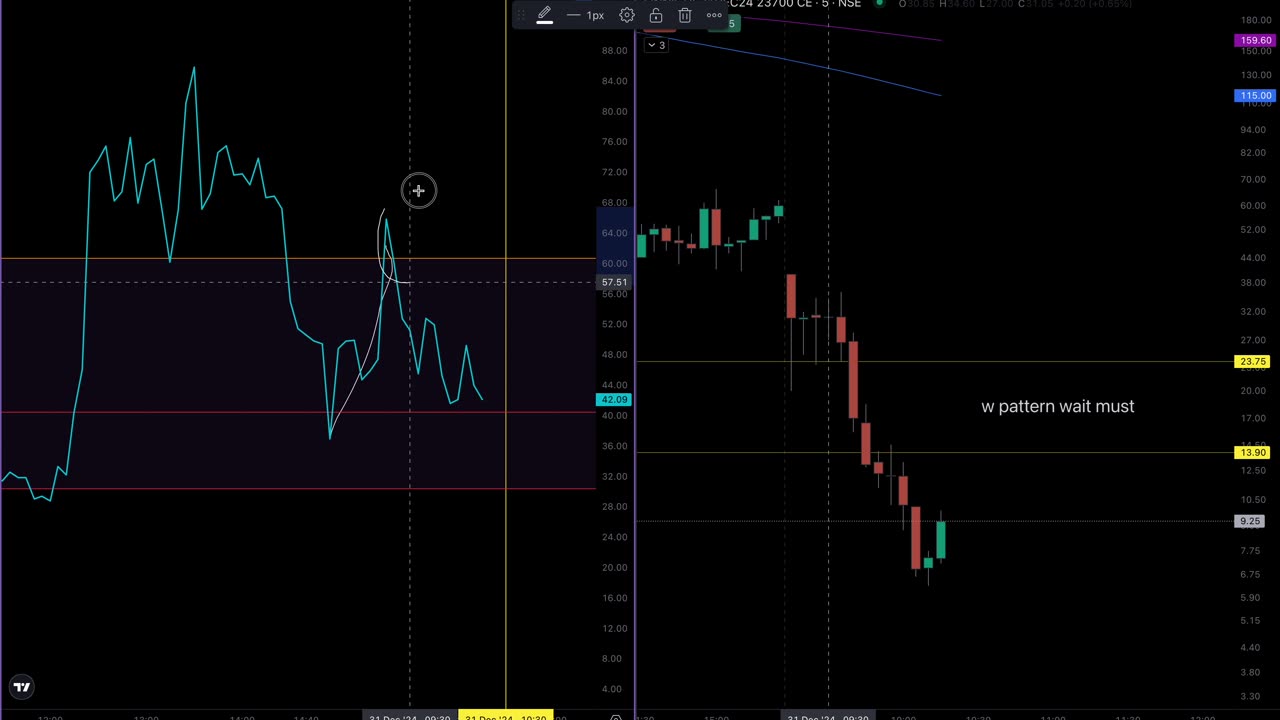This screenshot has width=1280, height=720.
Task: Toggle the drawing lock icon
Action: 656,15
